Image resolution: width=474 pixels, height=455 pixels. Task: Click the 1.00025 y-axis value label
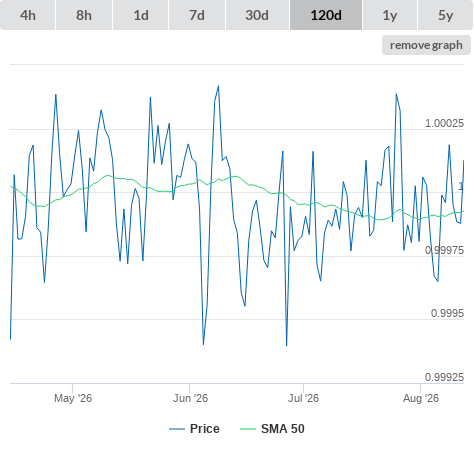(x=444, y=123)
